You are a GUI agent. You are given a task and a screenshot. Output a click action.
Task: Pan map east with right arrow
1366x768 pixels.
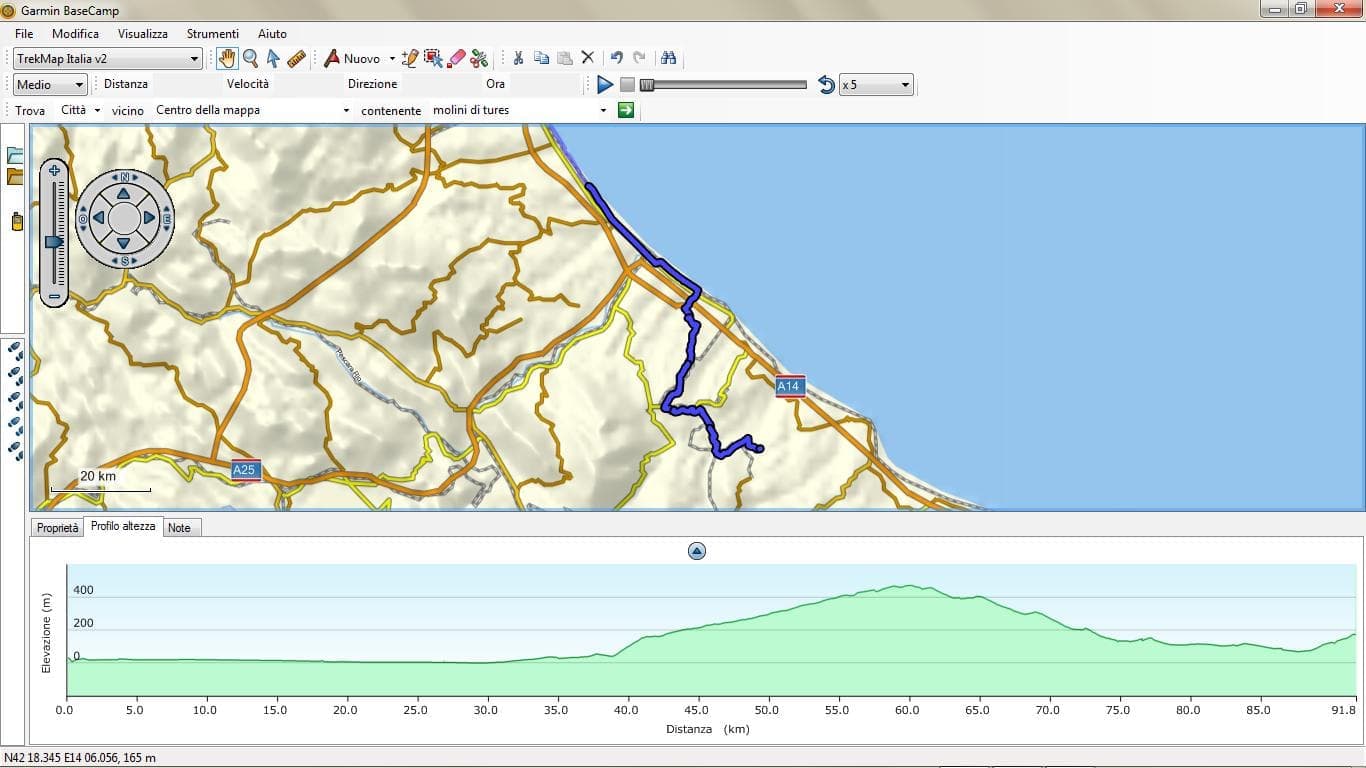tap(149, 218)
